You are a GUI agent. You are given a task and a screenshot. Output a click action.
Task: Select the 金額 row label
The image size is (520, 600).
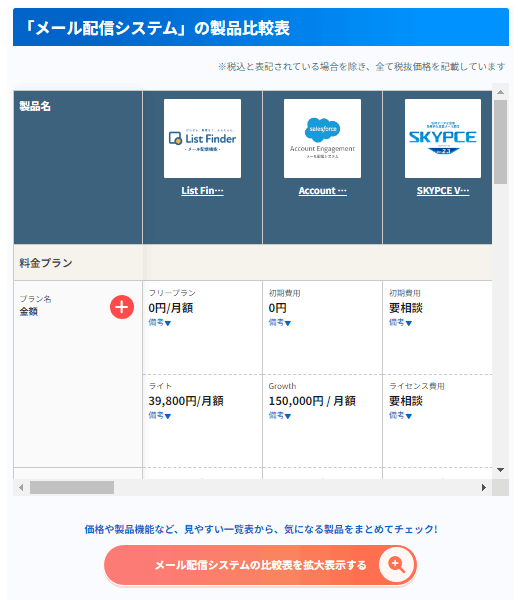(29, 311)
